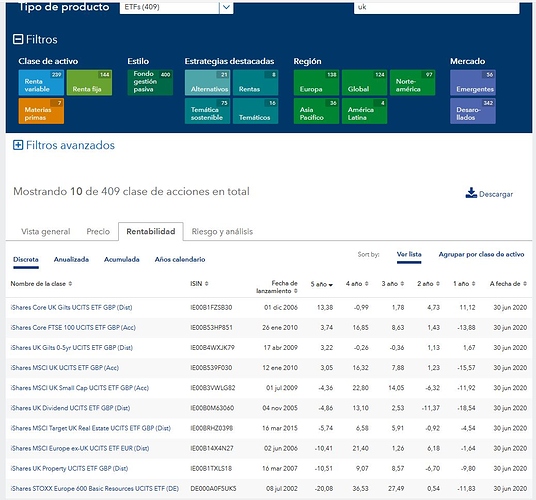
Task: Select the Global region filter tile
Action: tap(364, 83)
